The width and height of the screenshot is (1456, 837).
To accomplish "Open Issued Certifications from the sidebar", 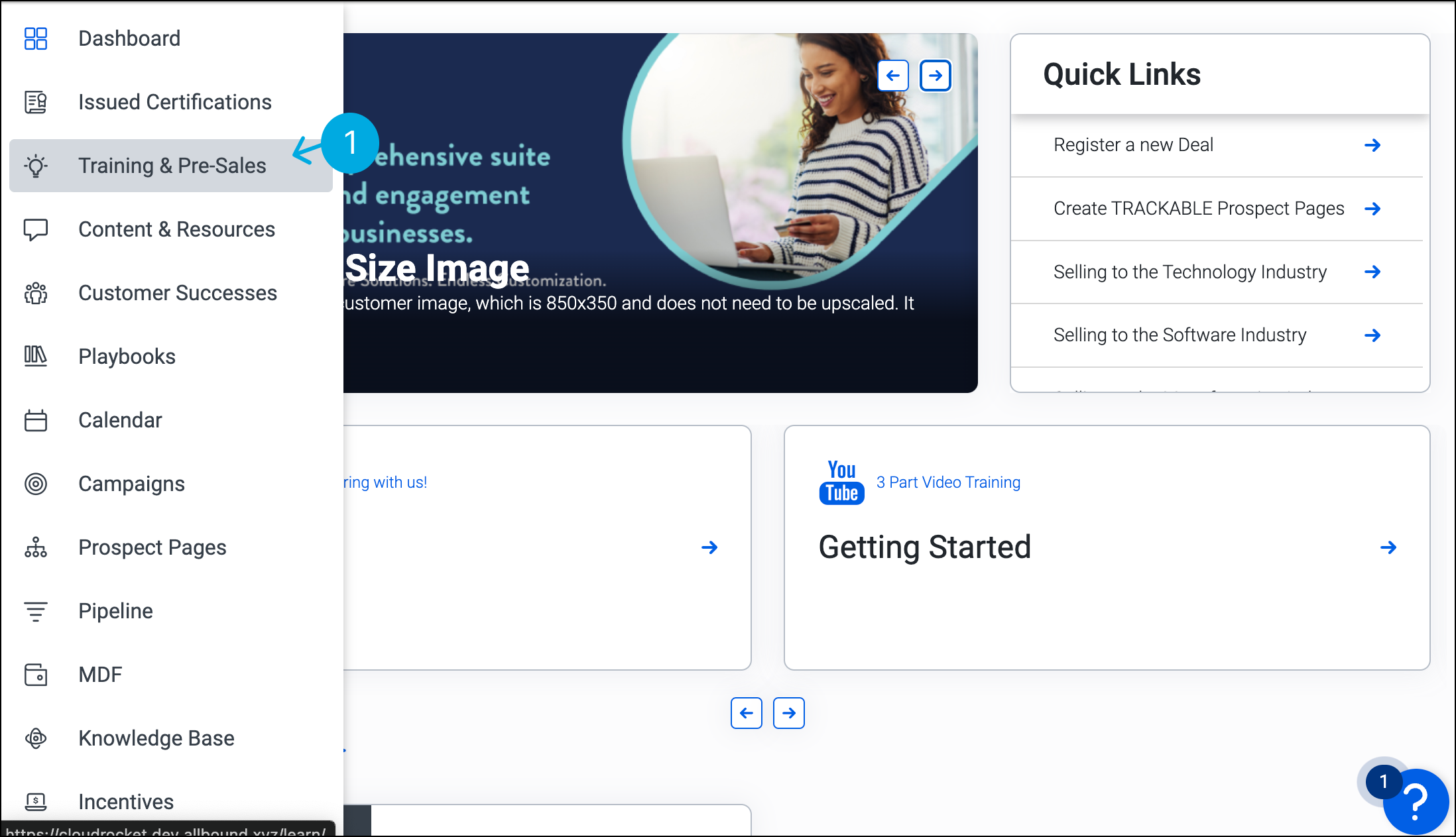I will 171,102.
